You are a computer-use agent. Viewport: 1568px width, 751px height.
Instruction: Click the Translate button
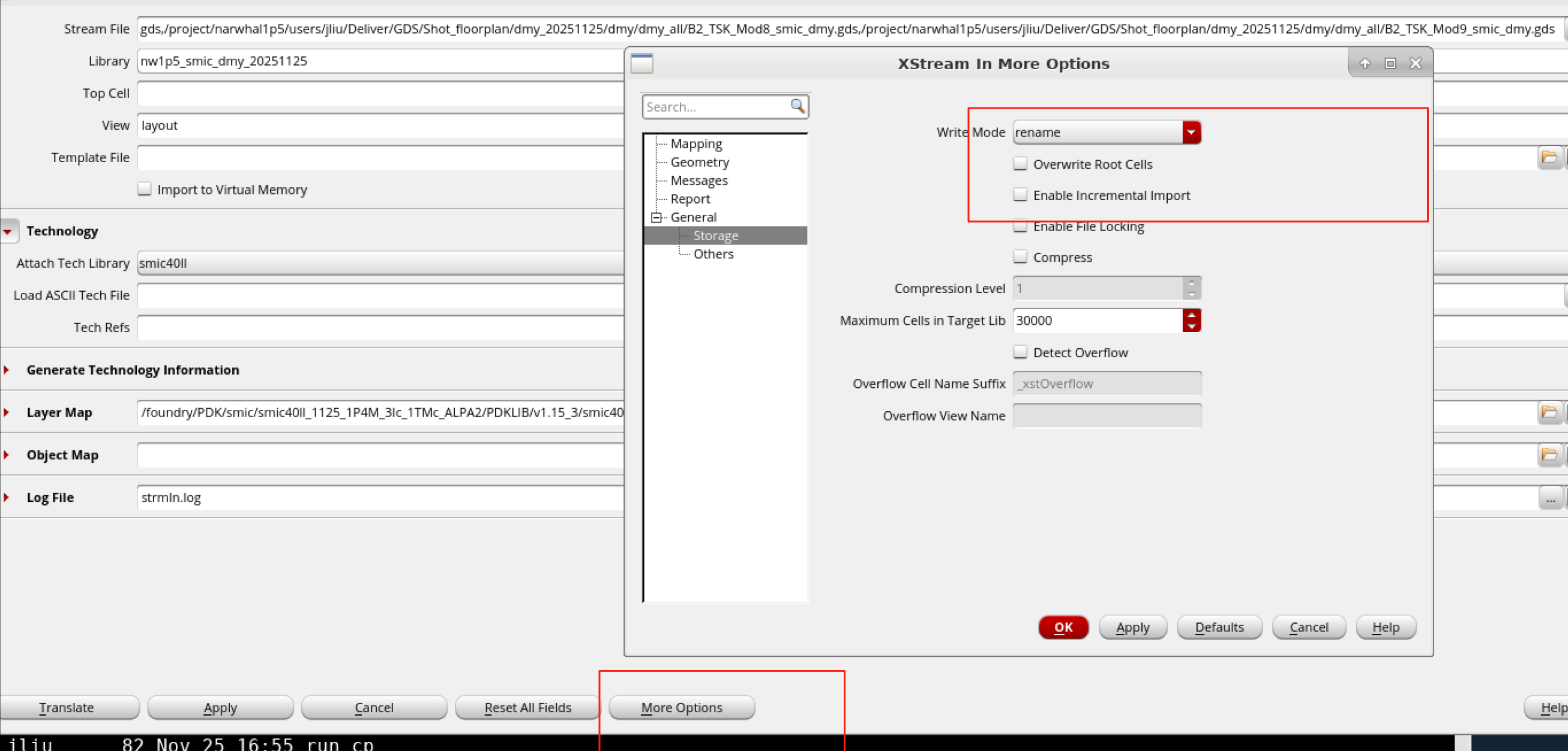point(67,708)
